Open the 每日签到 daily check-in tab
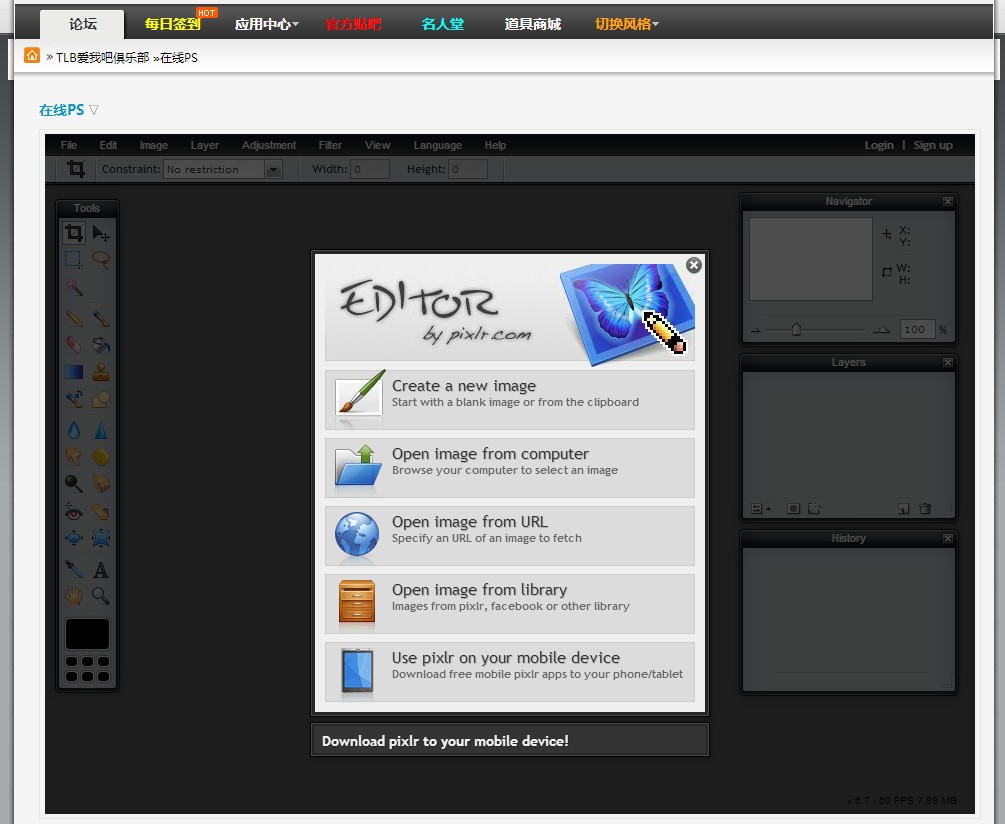 (x=172, y=24)
